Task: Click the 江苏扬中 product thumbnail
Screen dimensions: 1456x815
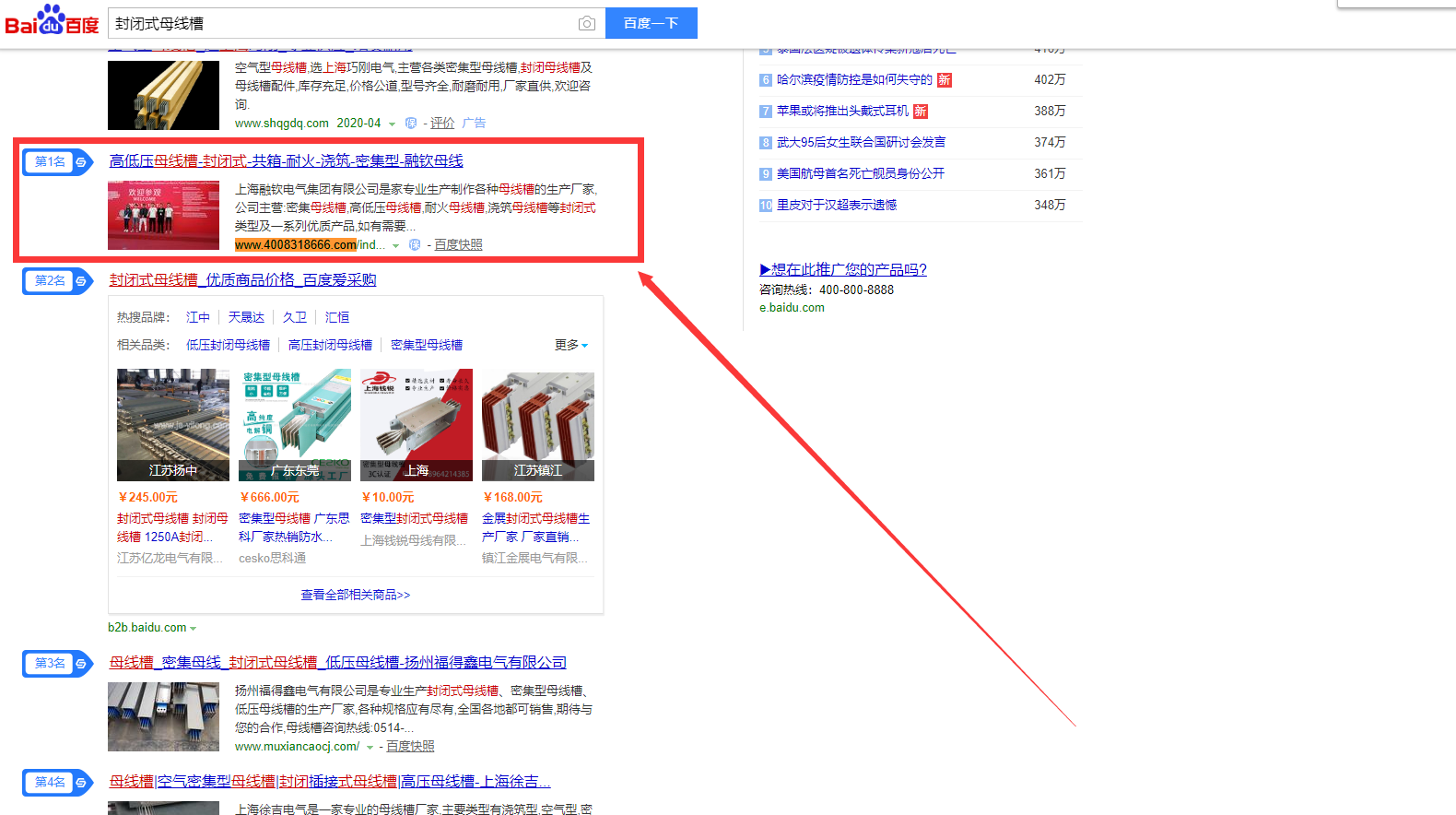Action: (173, 425)
